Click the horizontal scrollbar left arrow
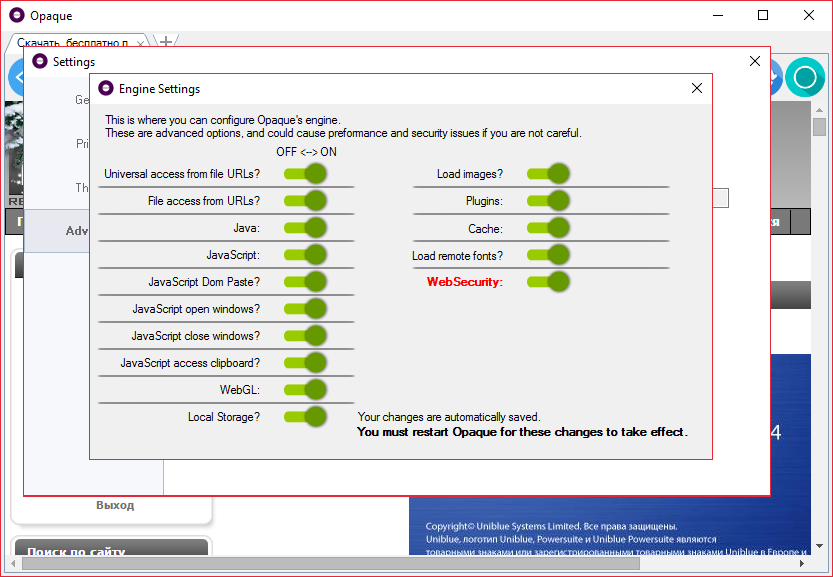 [14, 563]
